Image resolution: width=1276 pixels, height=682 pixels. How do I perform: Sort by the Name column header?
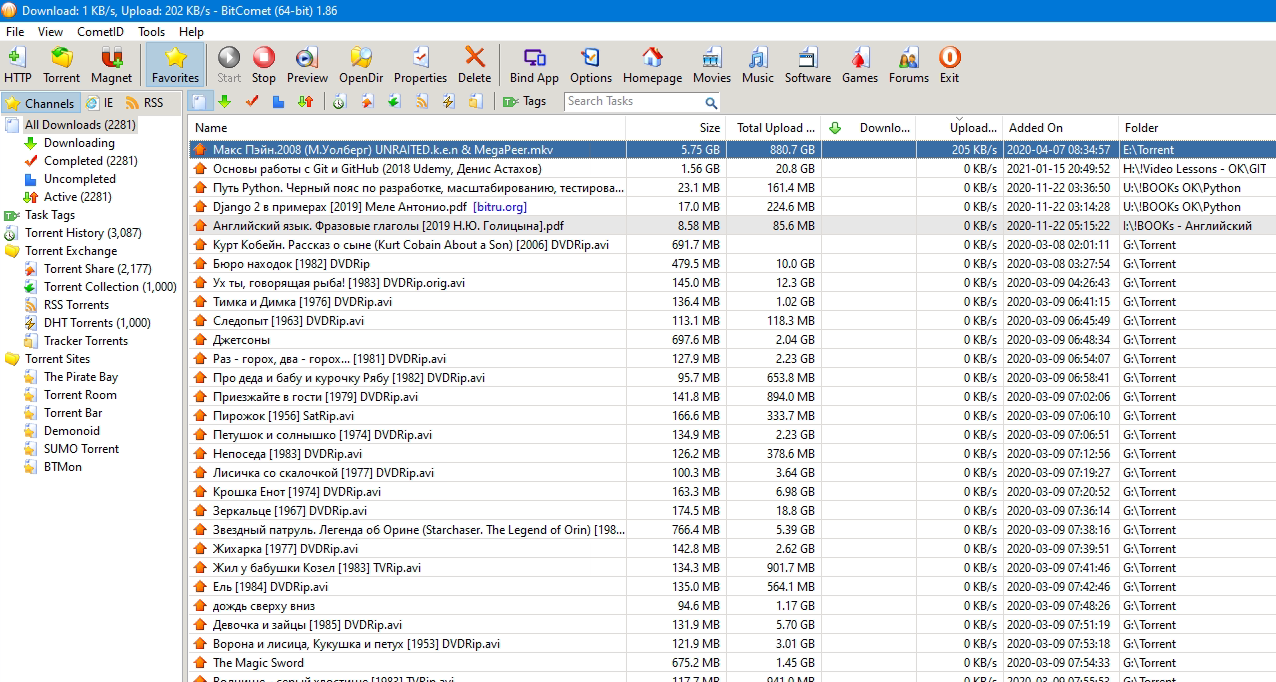click(407, 128)
